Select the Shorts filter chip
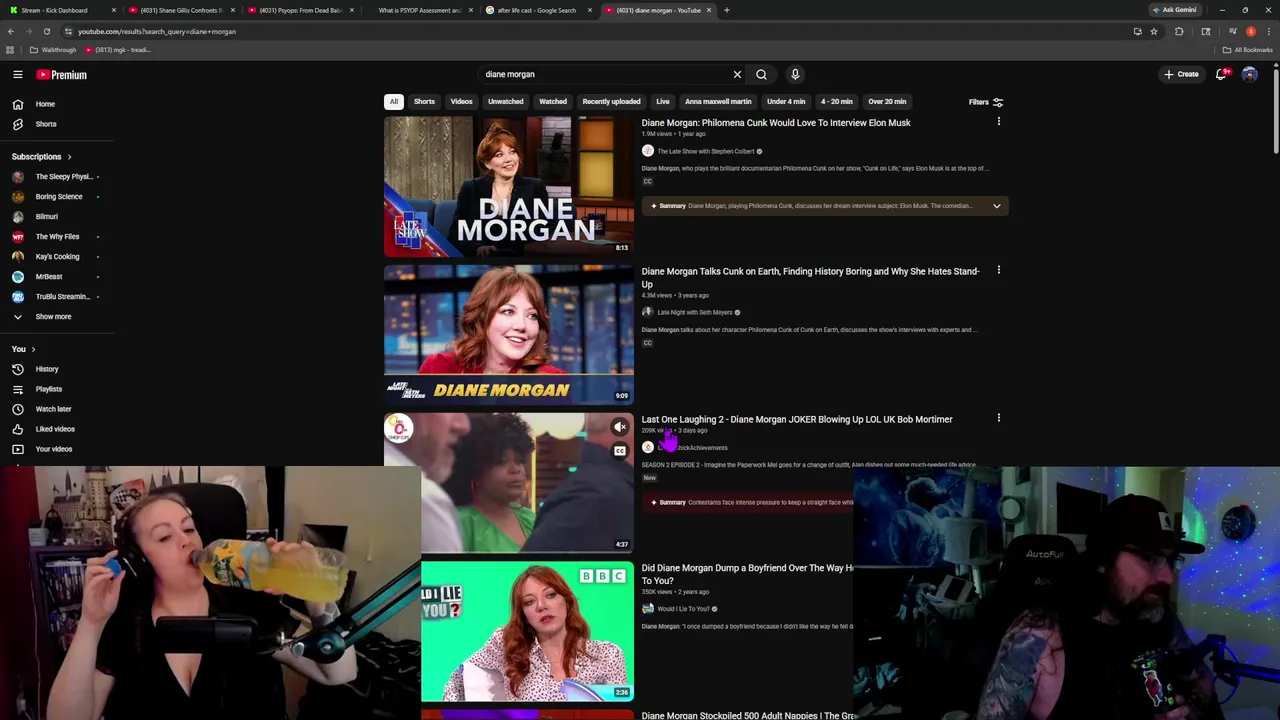Viewport: 1280px width, 720px height. 424,101
